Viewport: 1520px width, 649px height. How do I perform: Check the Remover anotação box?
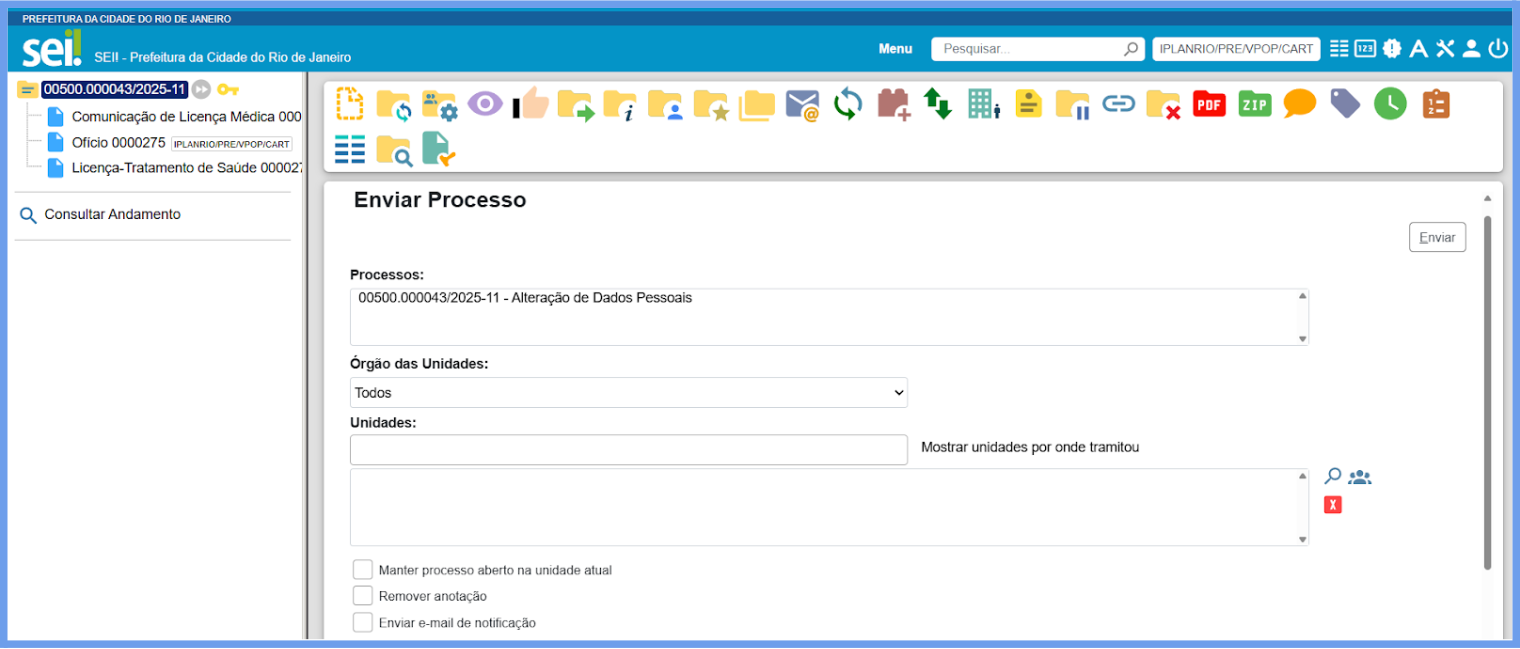pyautogui.click(x=363, y=596)
